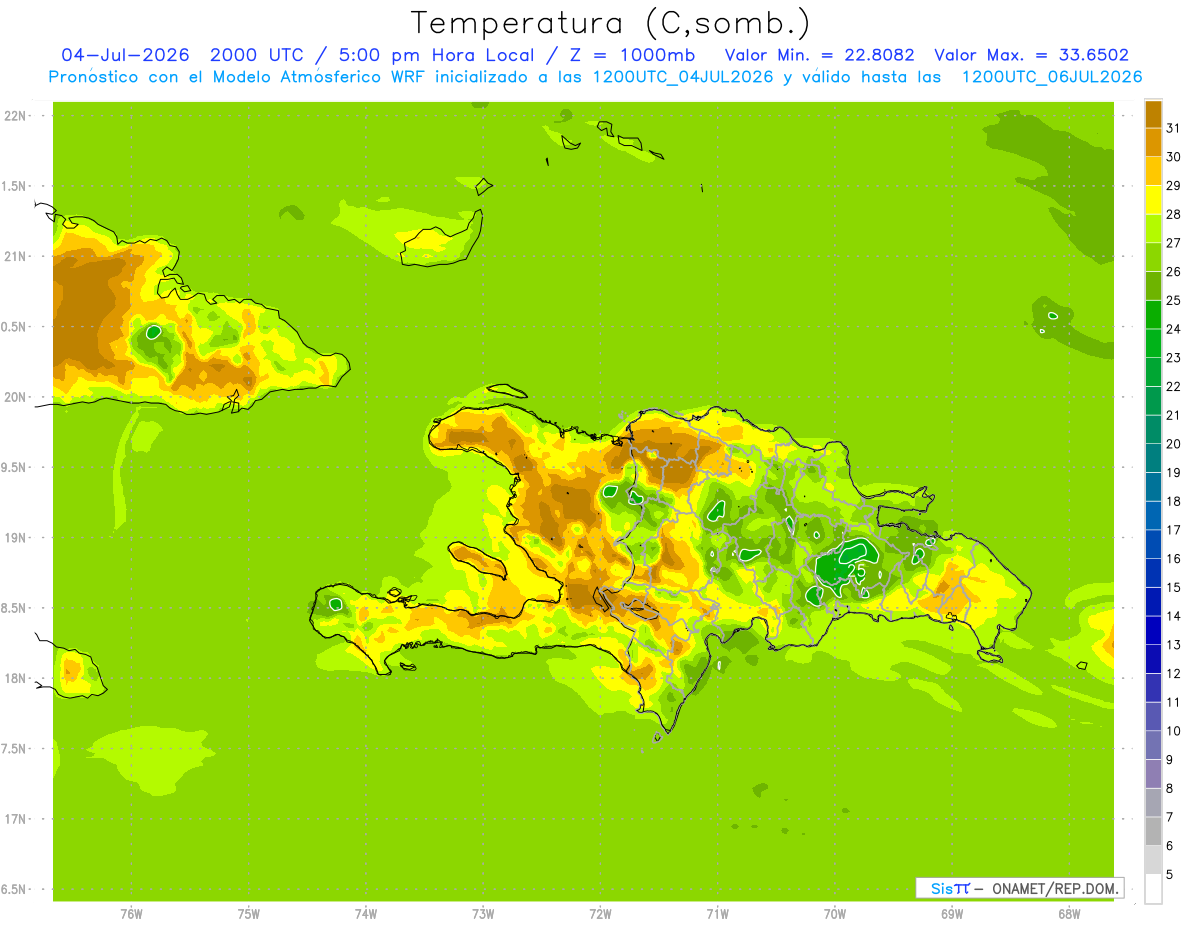Click the validity stamp "1200UTC_06JUL2026"
This screenshot has width=1200, height=927.
[1052, 77]
